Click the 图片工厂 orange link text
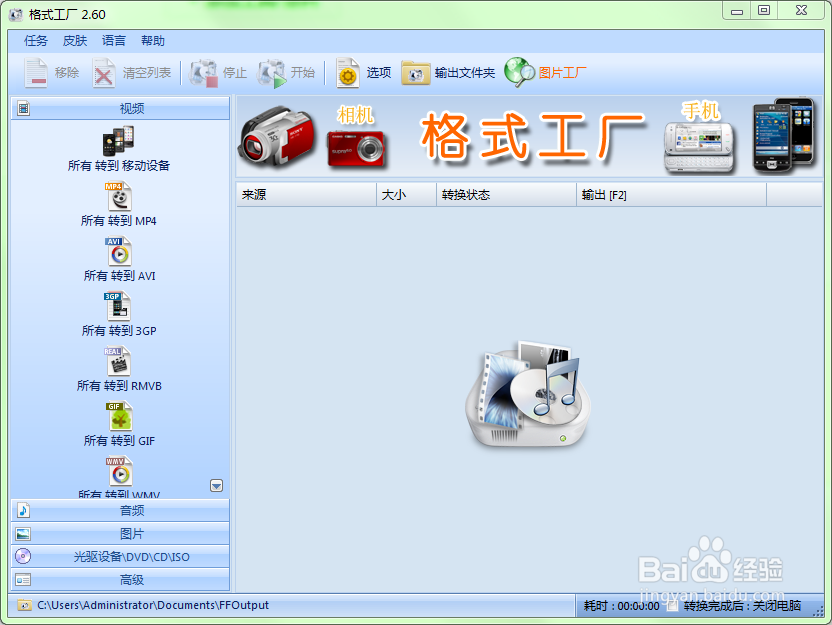832x625 pixels. pos(562,73)
